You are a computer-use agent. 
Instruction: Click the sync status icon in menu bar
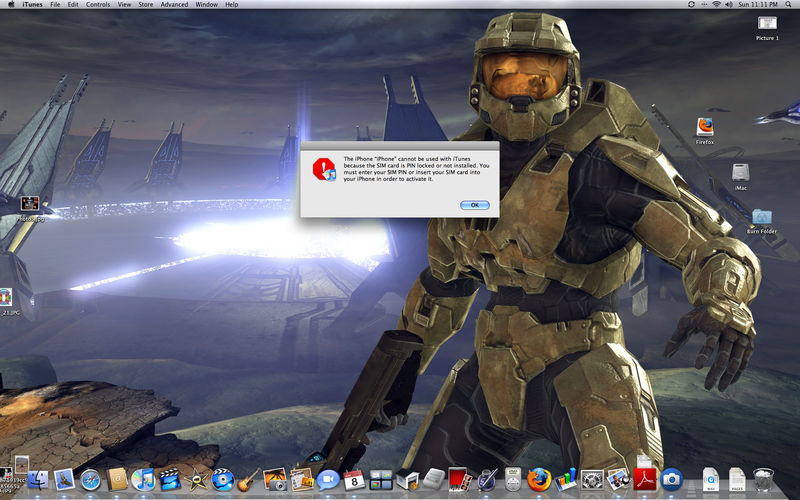pyautogui.click(x=691, y=4)
